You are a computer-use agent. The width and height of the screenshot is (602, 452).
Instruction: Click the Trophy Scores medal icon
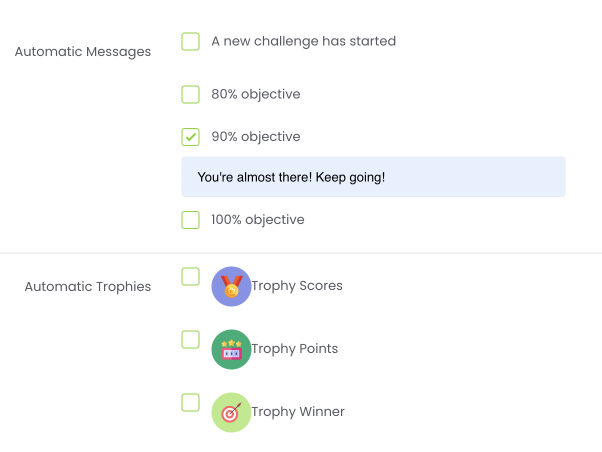pos(231,286)
